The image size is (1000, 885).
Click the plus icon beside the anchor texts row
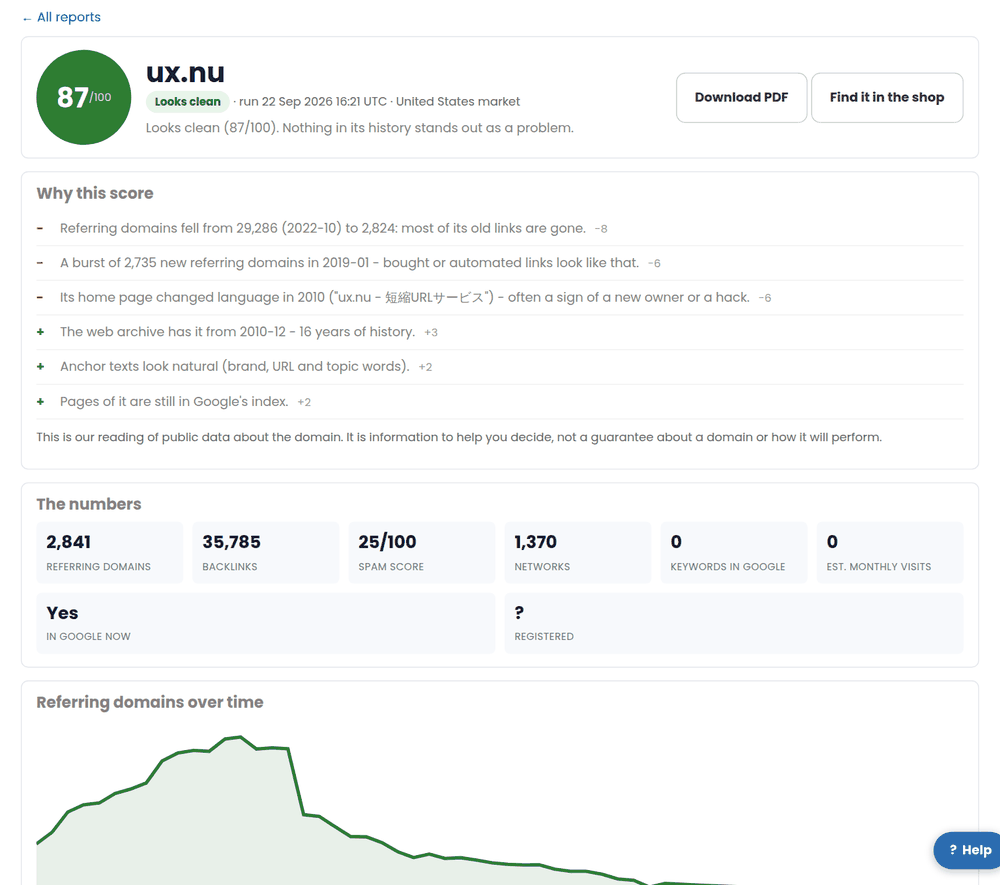40,366
